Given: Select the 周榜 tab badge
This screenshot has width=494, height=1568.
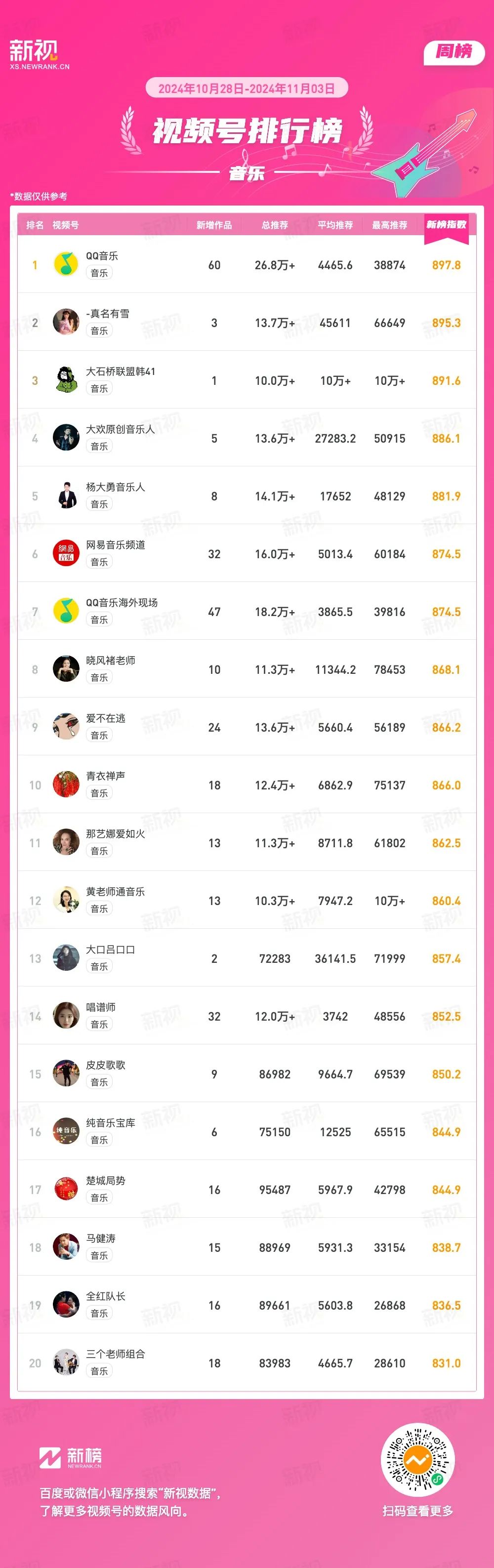Looking at the screenshot, I should (x=454, y=52).
